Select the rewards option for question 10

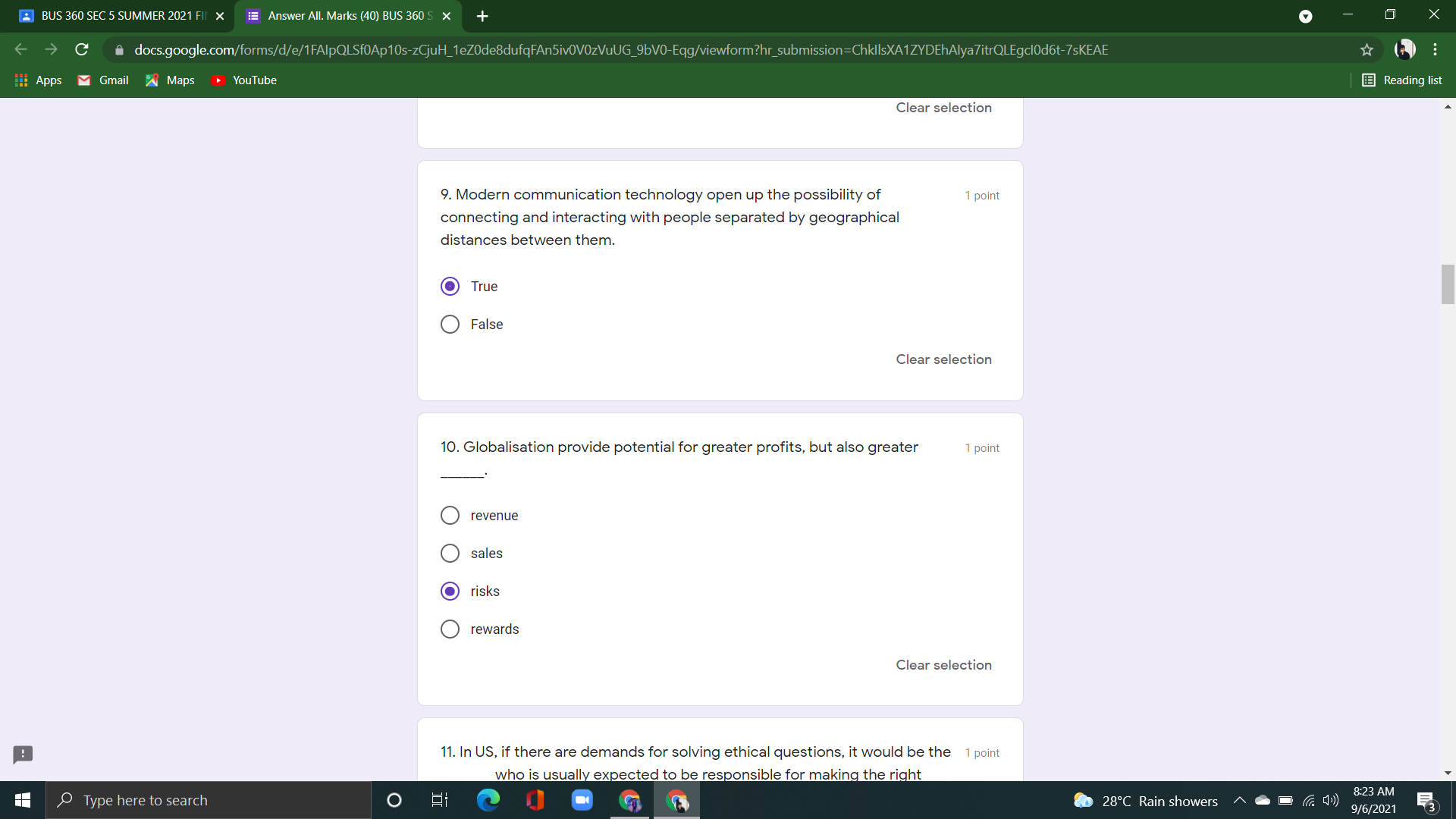click(x=450, y=629)
